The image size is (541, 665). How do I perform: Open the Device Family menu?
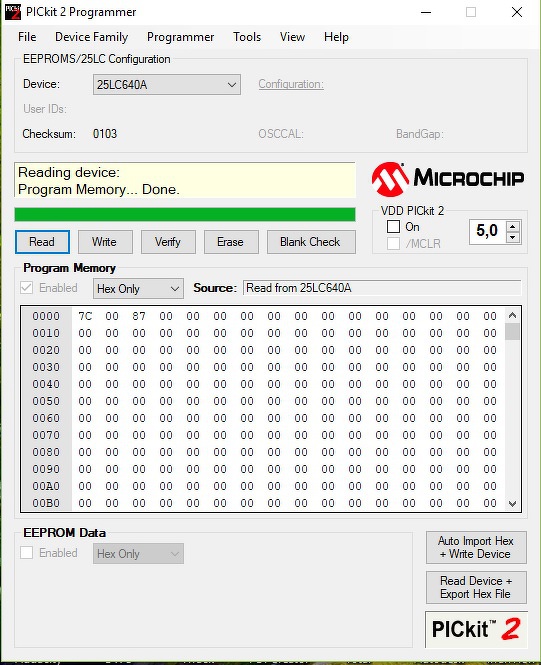[92, 37]
